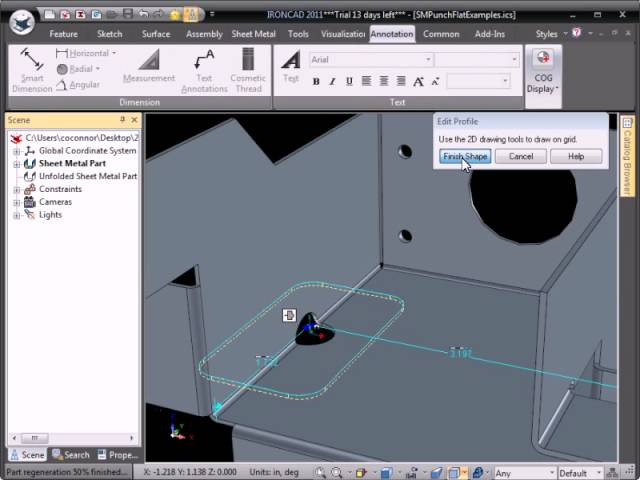Open the Add-Ins ribbon tab

pos(490,34)
